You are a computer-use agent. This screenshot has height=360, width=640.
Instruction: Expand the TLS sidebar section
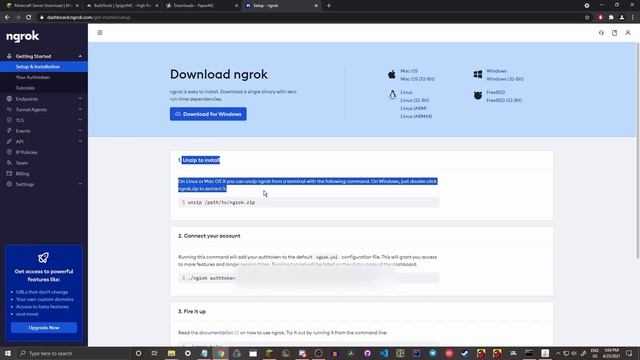point(80,120)
